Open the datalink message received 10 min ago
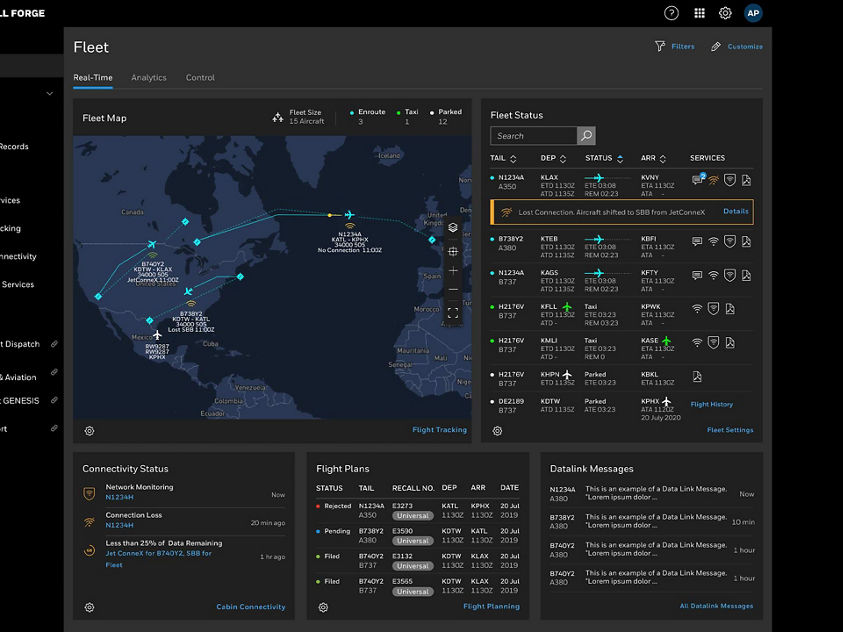Viewport: 843px width, 632px height. click(652, 521)
